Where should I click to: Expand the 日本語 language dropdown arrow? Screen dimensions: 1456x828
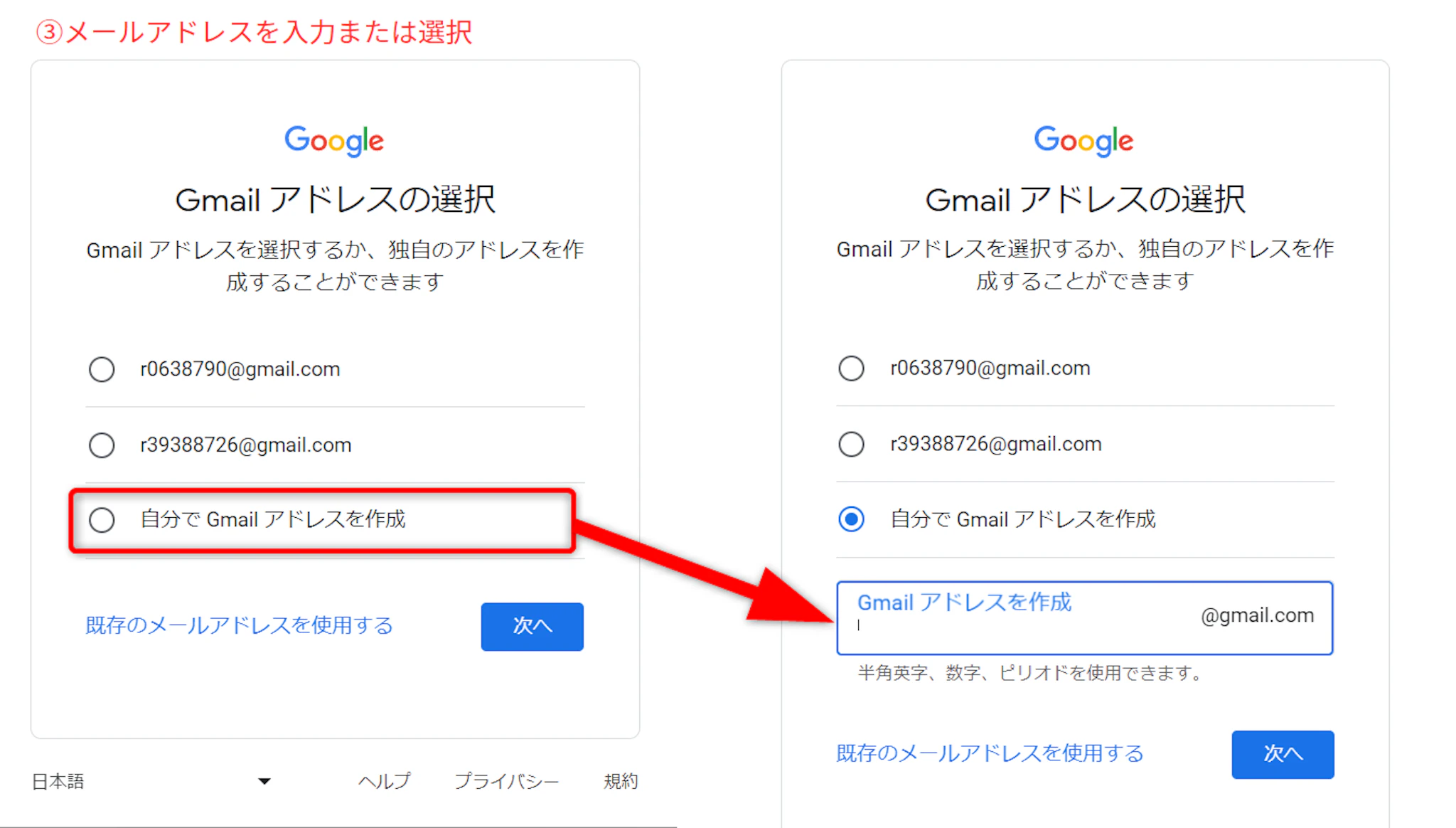click(264, 781)
